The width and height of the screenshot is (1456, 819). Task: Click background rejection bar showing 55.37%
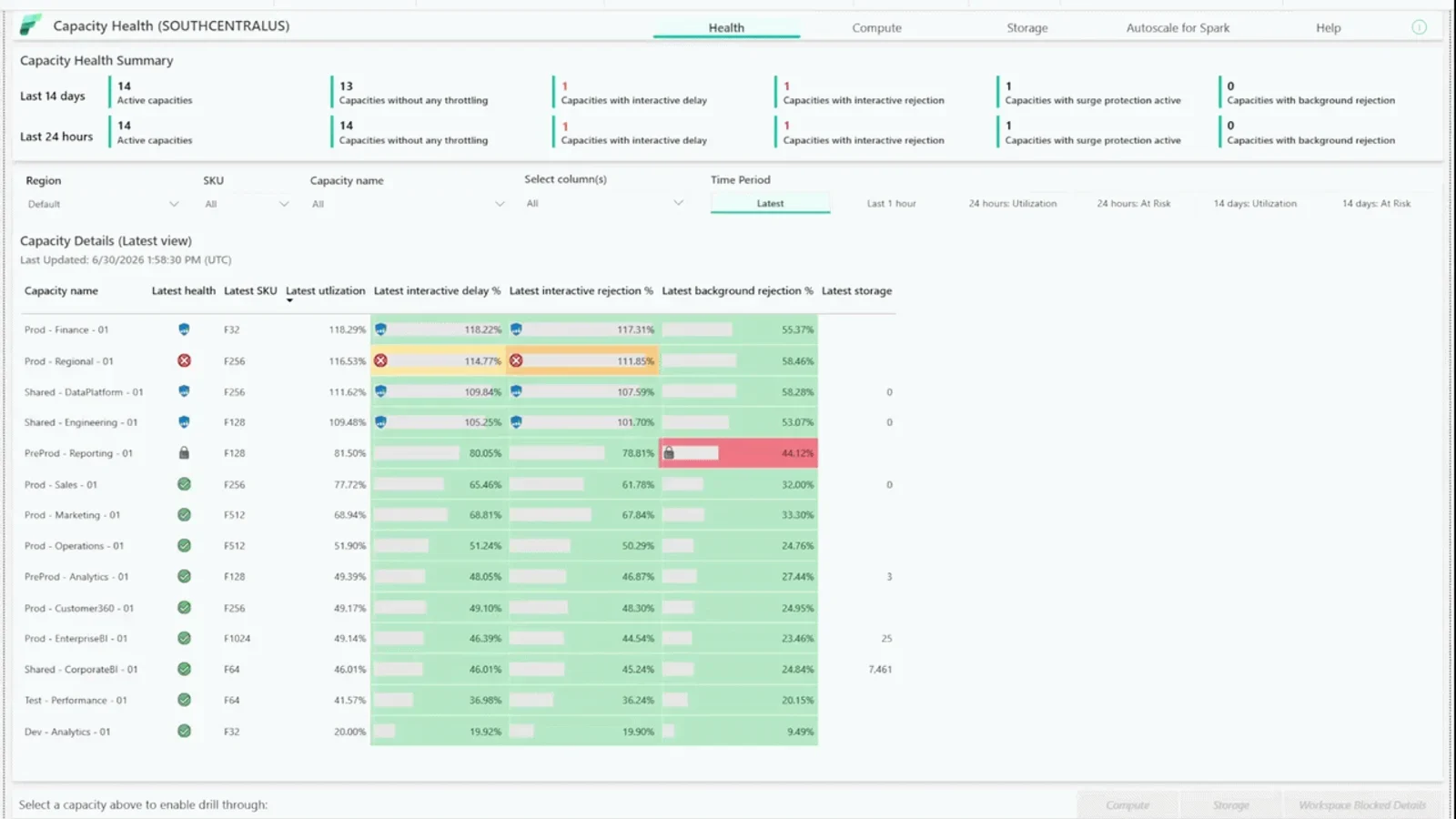pos(697,329)
